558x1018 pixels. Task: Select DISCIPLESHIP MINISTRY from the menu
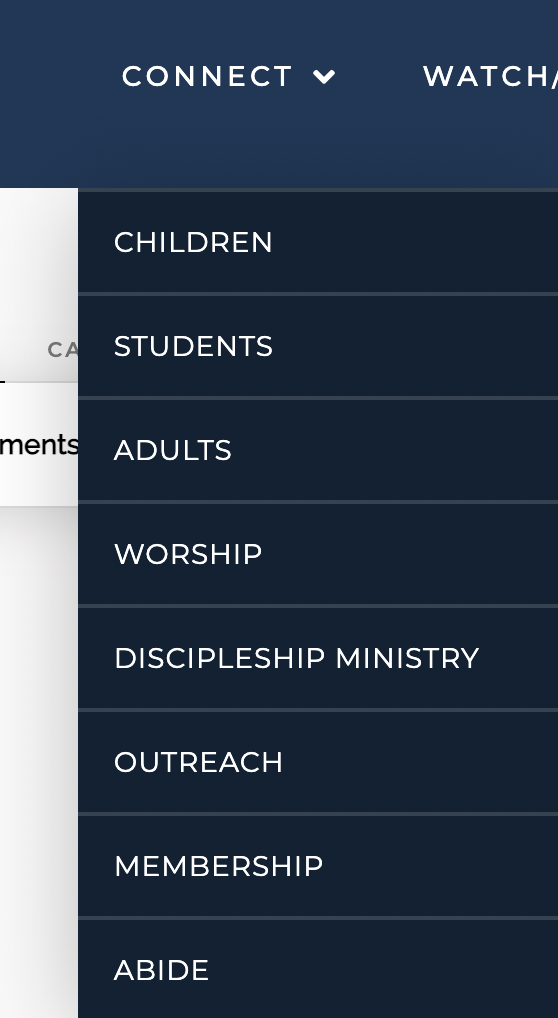[x=318, y=658]
